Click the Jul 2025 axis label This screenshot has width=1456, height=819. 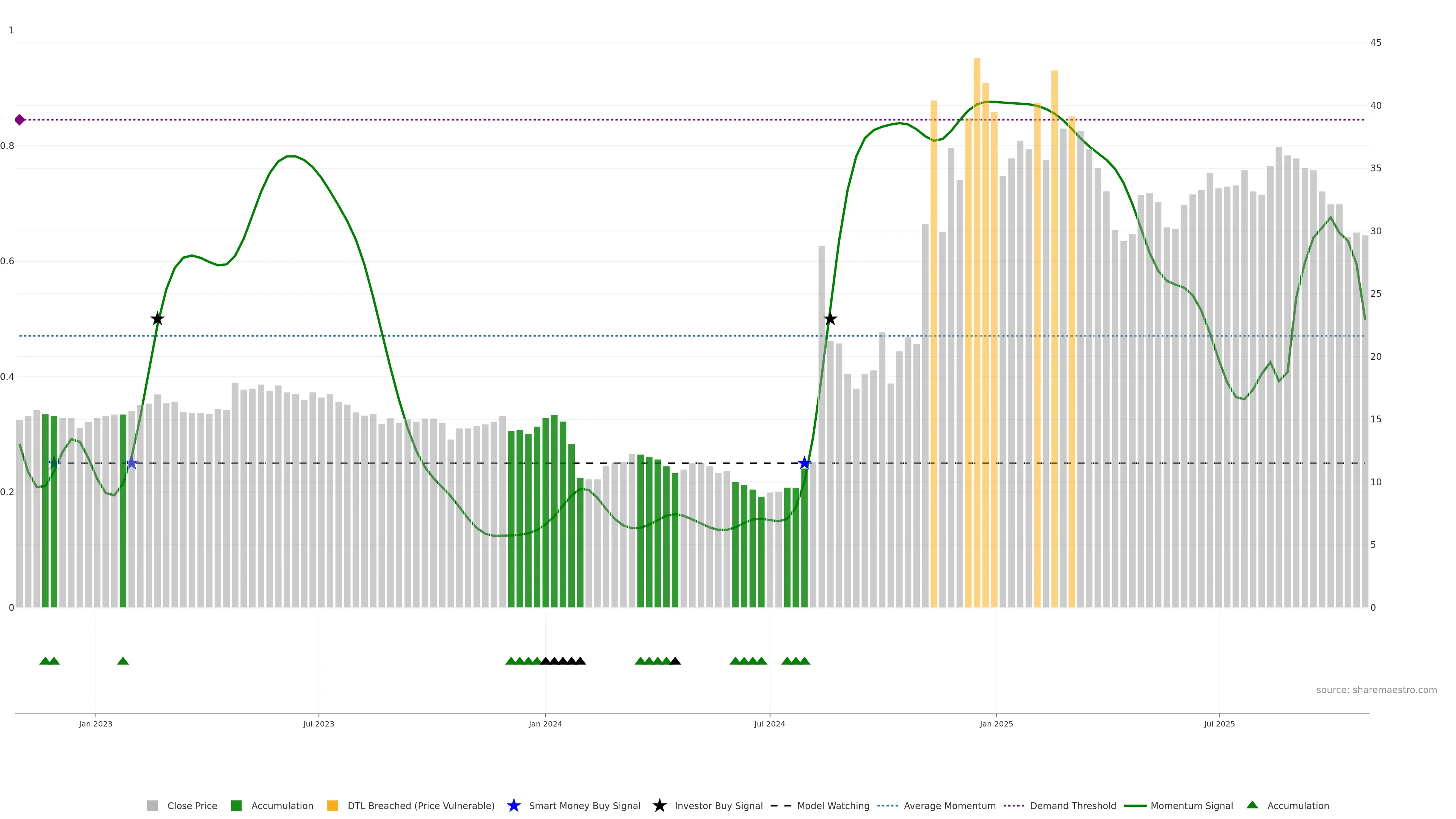1219,724
